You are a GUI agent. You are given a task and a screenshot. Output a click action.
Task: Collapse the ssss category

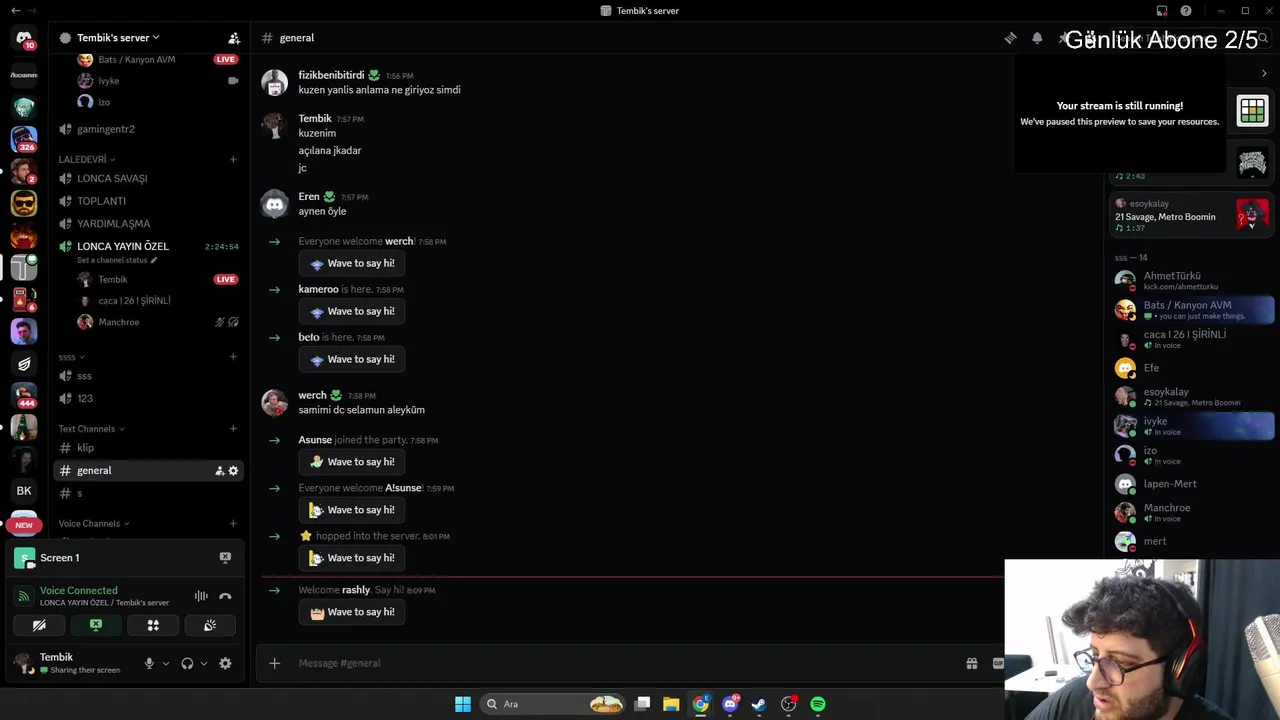coord(71,357)
